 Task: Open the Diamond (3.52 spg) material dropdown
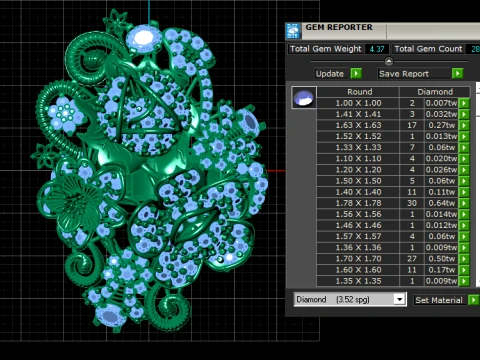pyautogui.click(x=399, y=299)
